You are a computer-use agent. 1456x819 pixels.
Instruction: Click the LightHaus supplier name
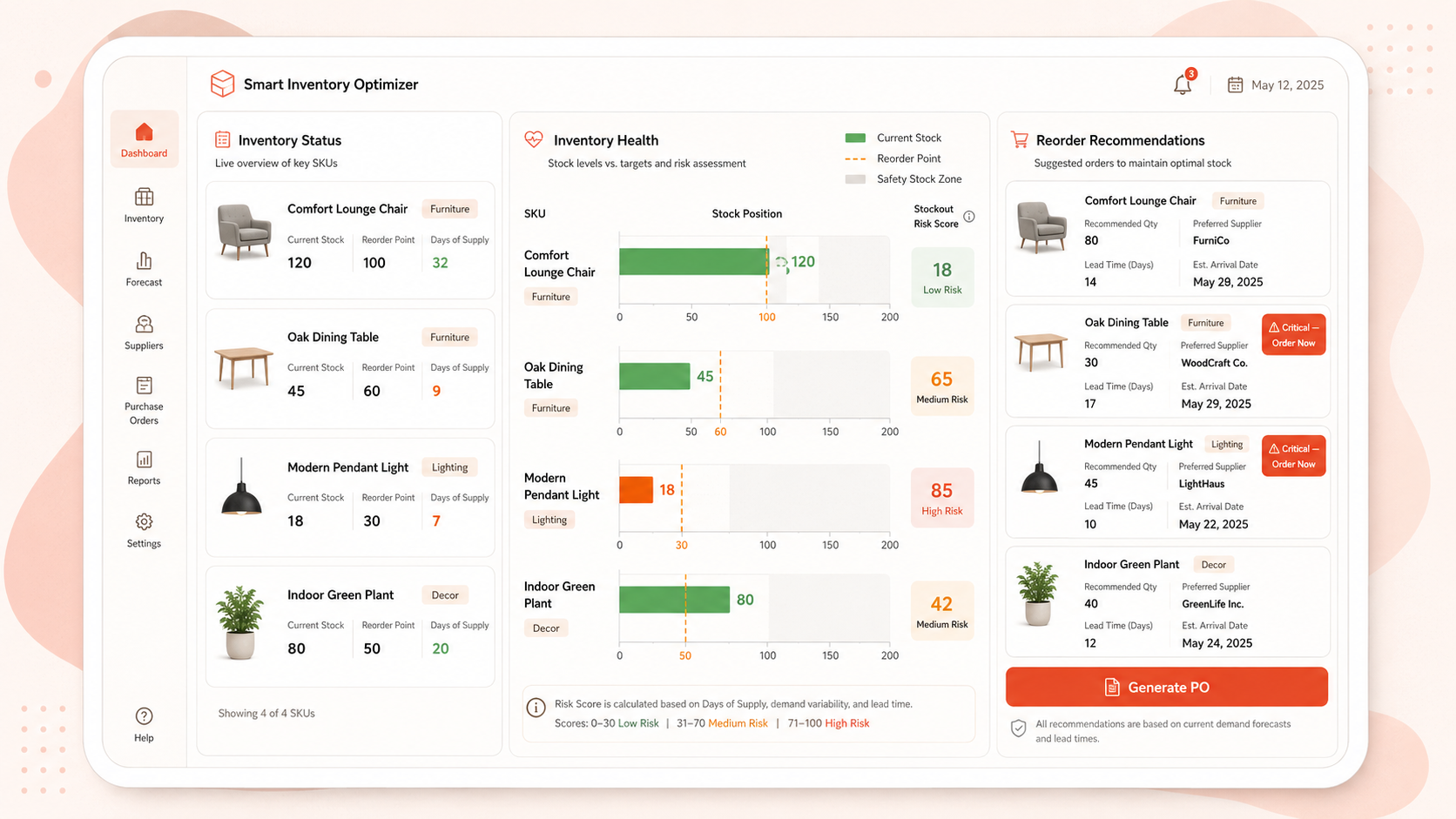tap(1202, 484)
